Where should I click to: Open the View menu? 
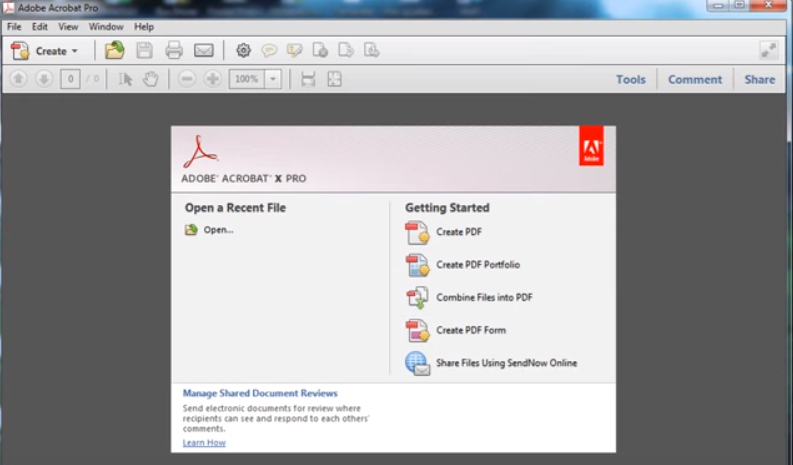[68, 27]
